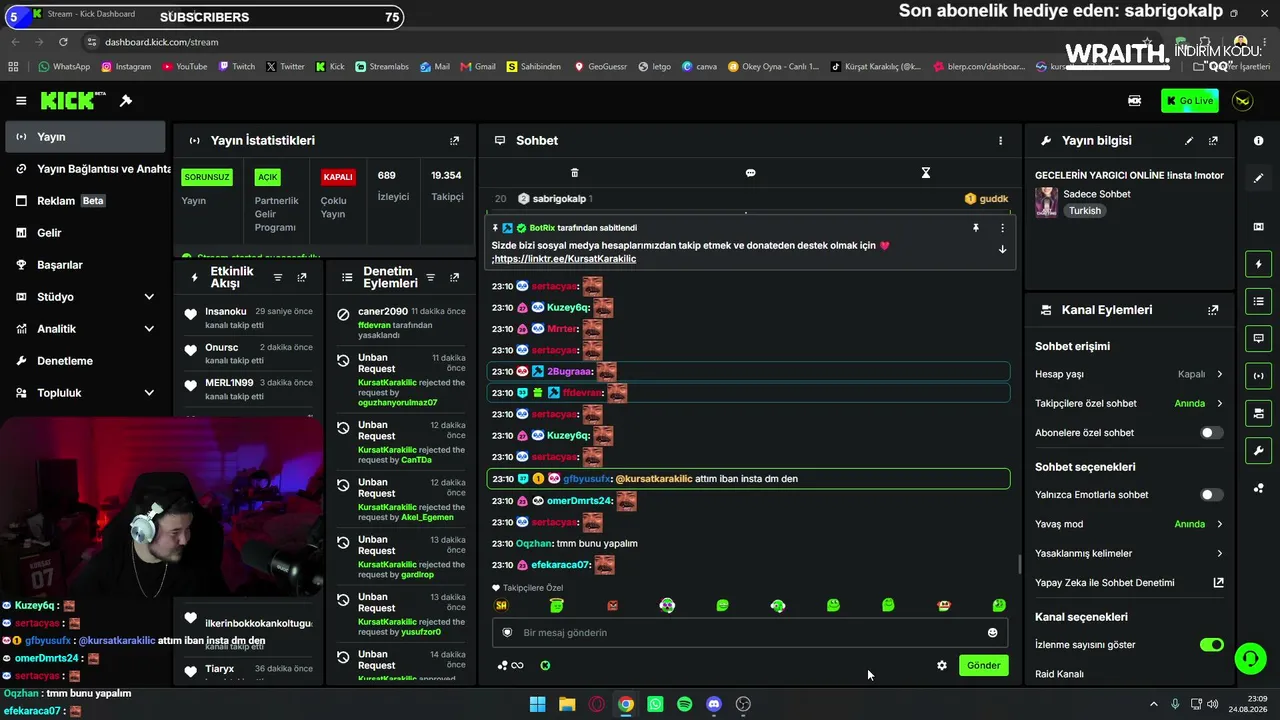Image resolution: width=1280 pixels, height=720 pixels.
Task: Click the Gönder send button
Action: [983, 665]
